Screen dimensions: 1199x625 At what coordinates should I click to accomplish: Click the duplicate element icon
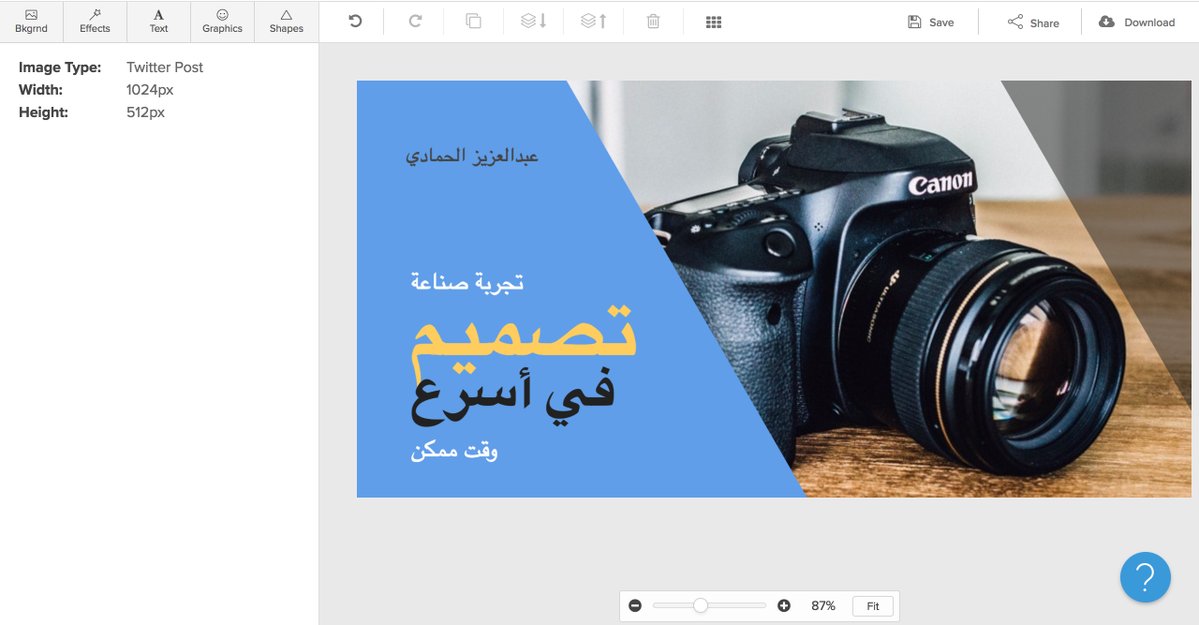click(474, 22)
